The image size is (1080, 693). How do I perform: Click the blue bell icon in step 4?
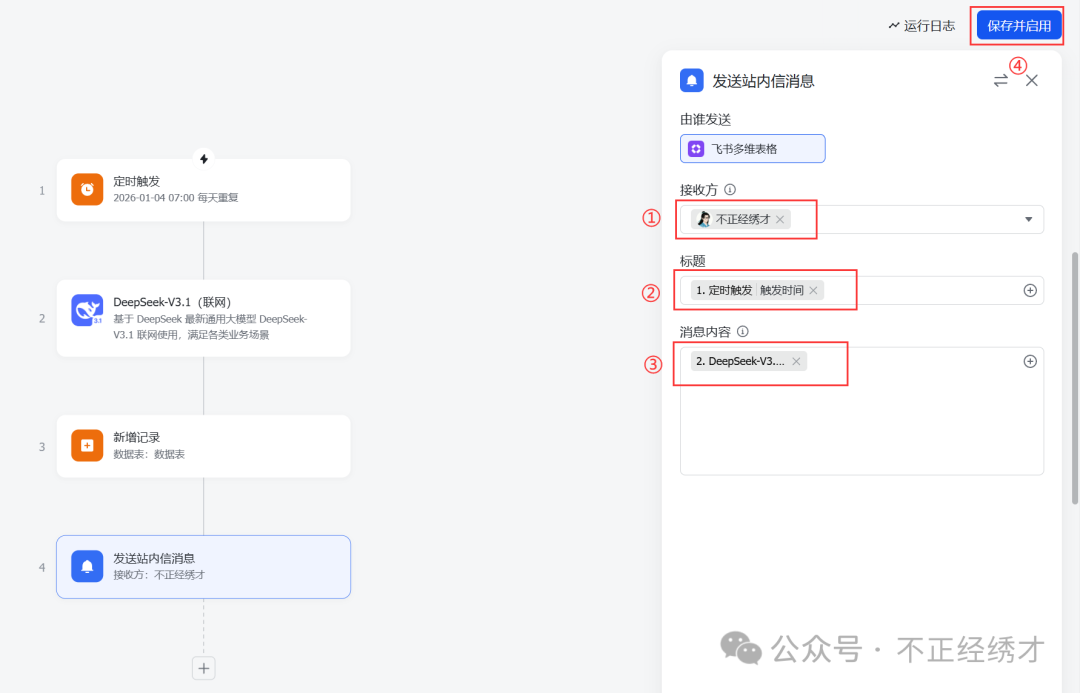pos(87,566)
